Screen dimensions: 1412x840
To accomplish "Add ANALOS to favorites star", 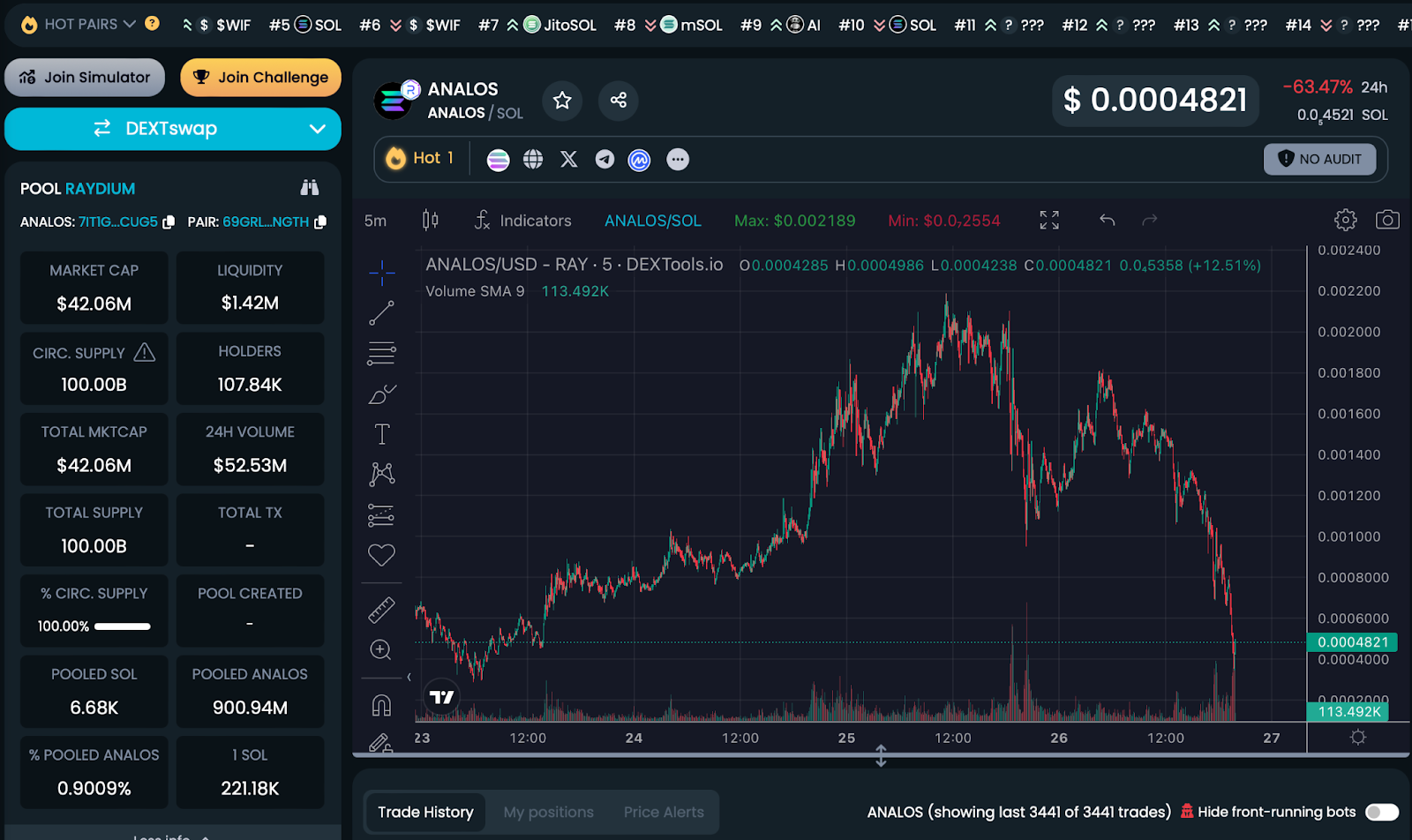I will pos(562,101).
